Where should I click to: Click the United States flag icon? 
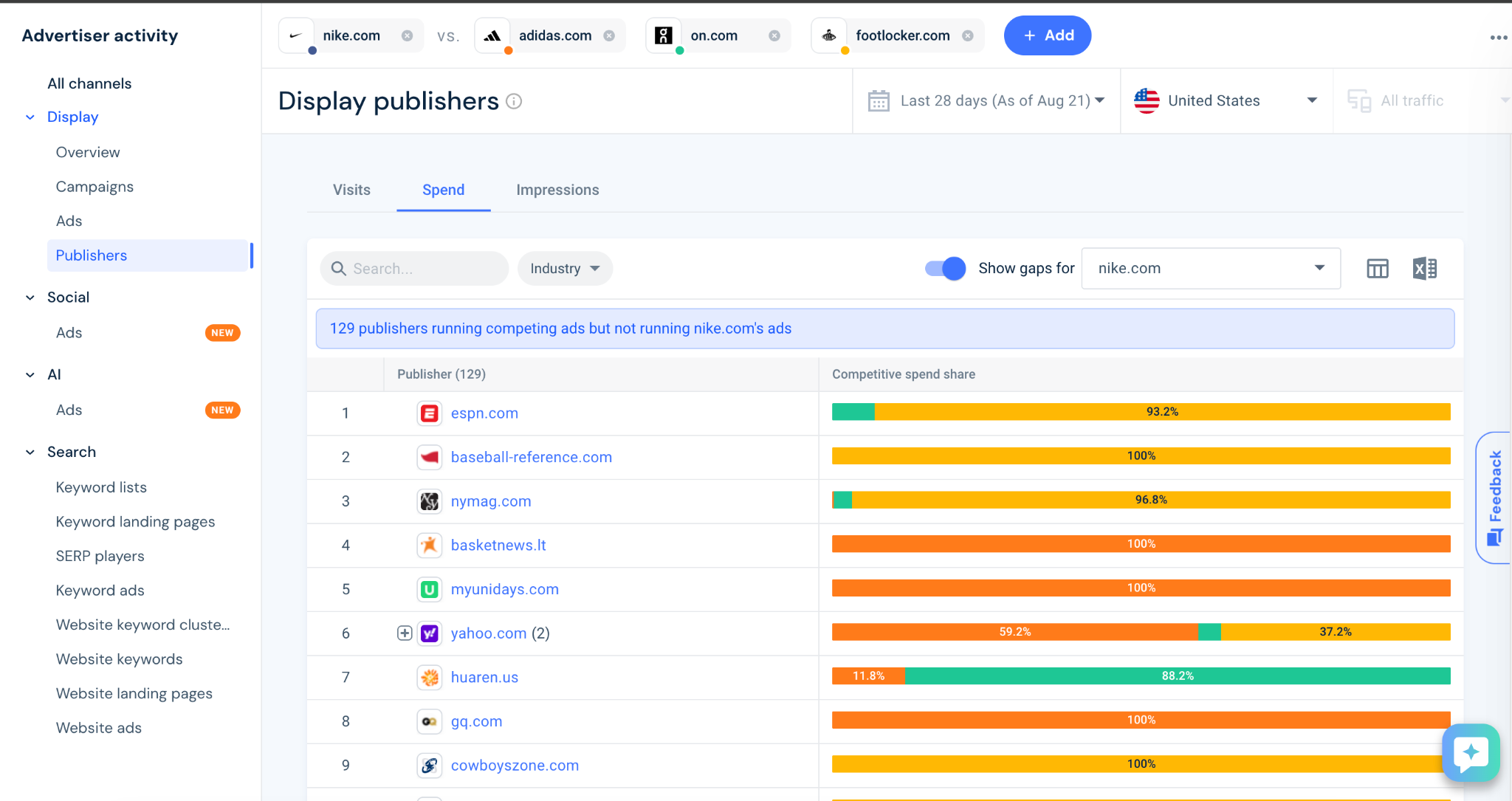1147,101
